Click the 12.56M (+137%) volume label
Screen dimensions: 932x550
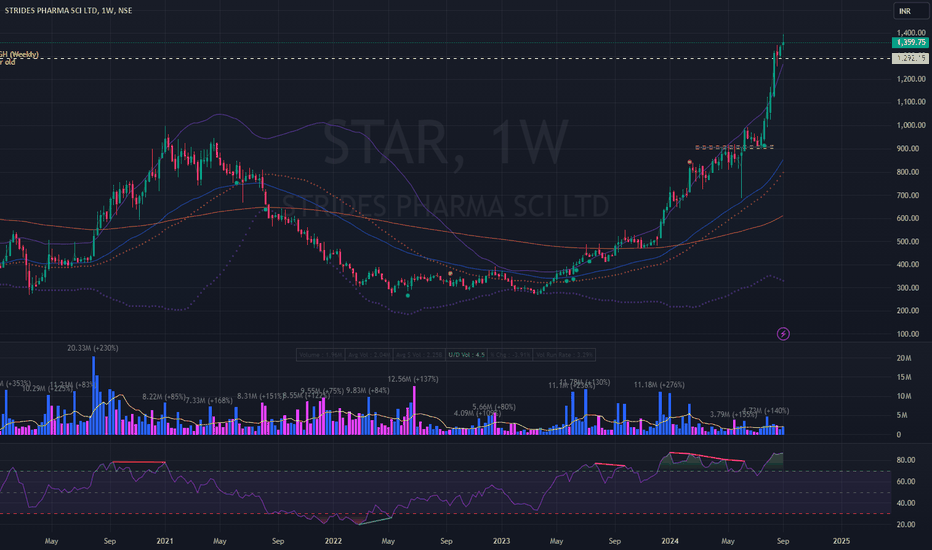point(413,379)
